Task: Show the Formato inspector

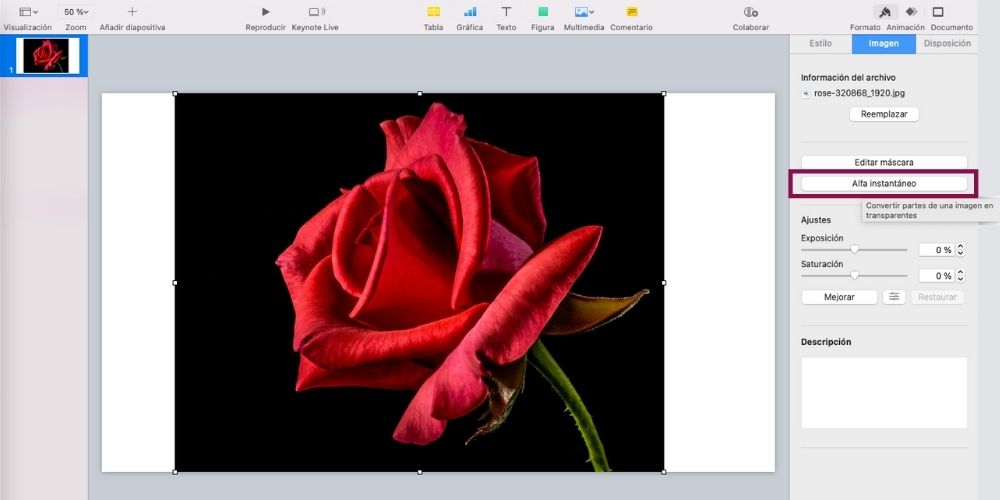Action: click(x=884, y=12)
